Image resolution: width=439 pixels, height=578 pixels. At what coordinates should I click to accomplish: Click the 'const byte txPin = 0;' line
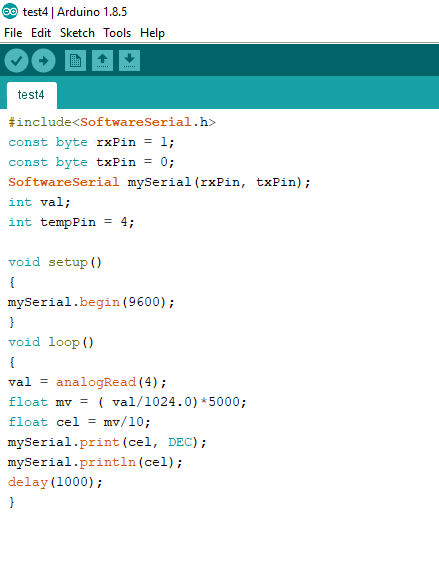(91, 162)
